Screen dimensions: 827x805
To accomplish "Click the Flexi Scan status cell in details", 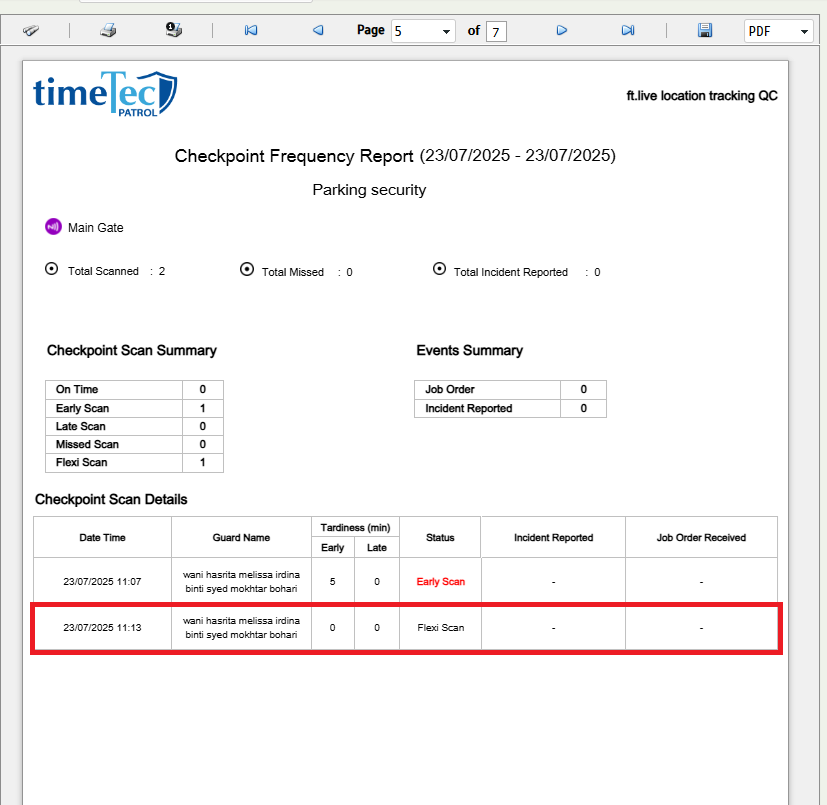I will 440,627.
